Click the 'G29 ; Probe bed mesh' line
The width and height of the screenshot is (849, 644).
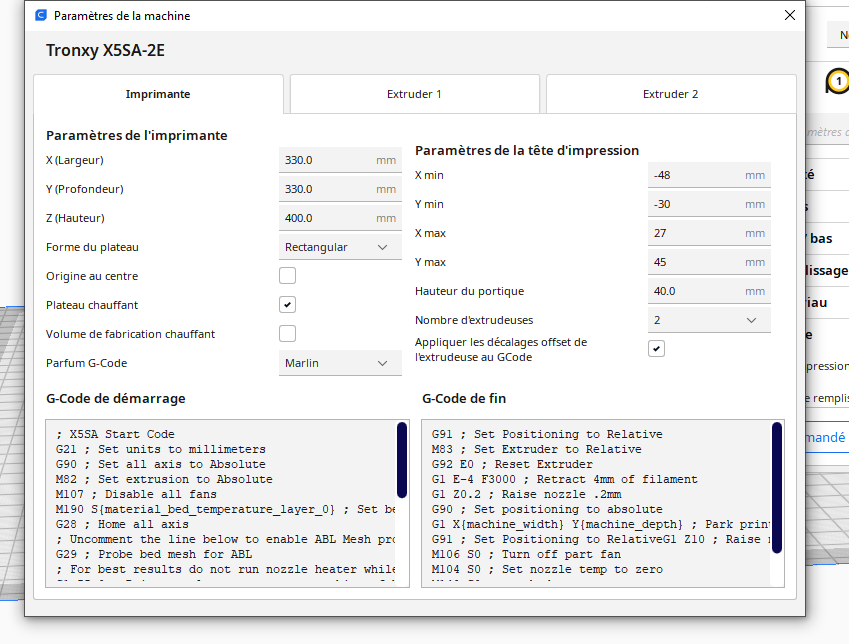154,555
